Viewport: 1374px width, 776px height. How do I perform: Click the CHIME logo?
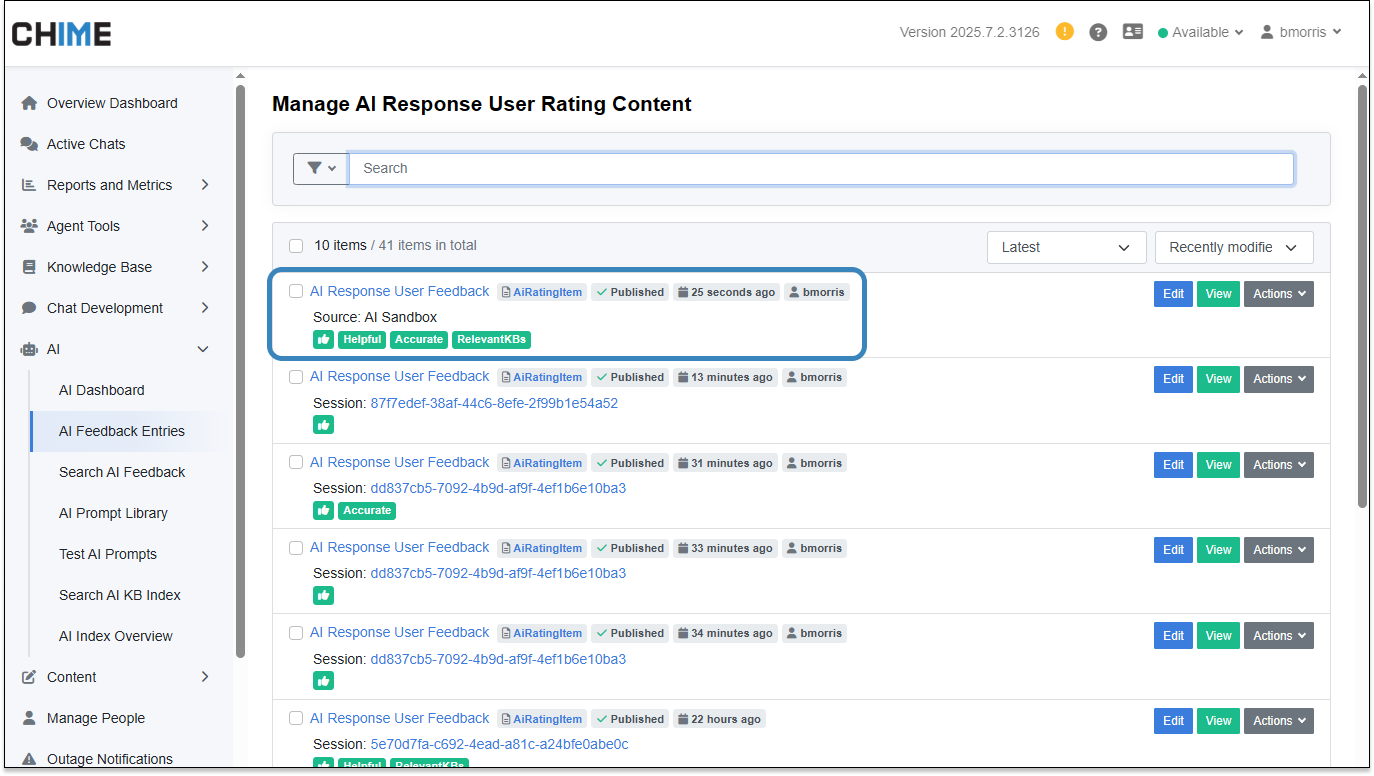[x=61, y=33]
